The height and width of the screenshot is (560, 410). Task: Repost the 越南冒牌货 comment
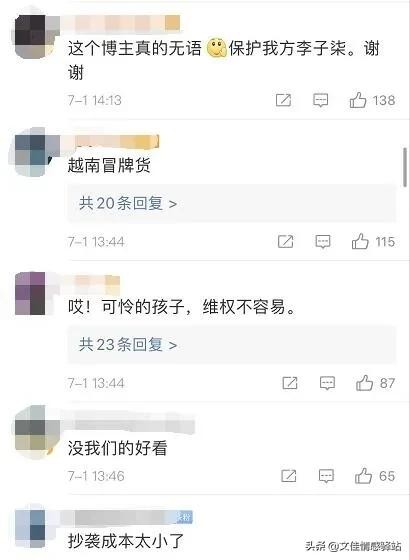click(286, 241)
